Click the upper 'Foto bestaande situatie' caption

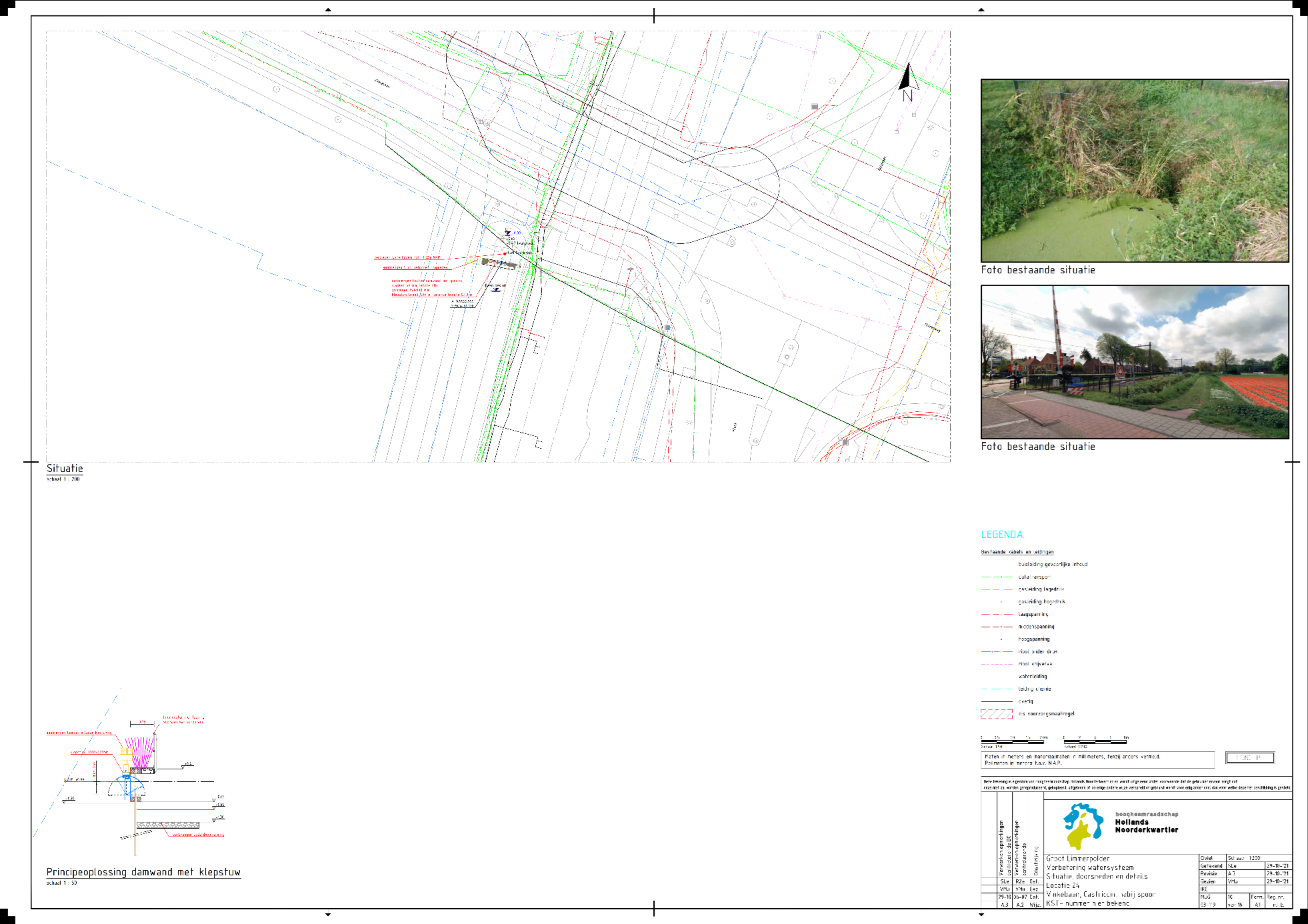tap(1038, 270)
